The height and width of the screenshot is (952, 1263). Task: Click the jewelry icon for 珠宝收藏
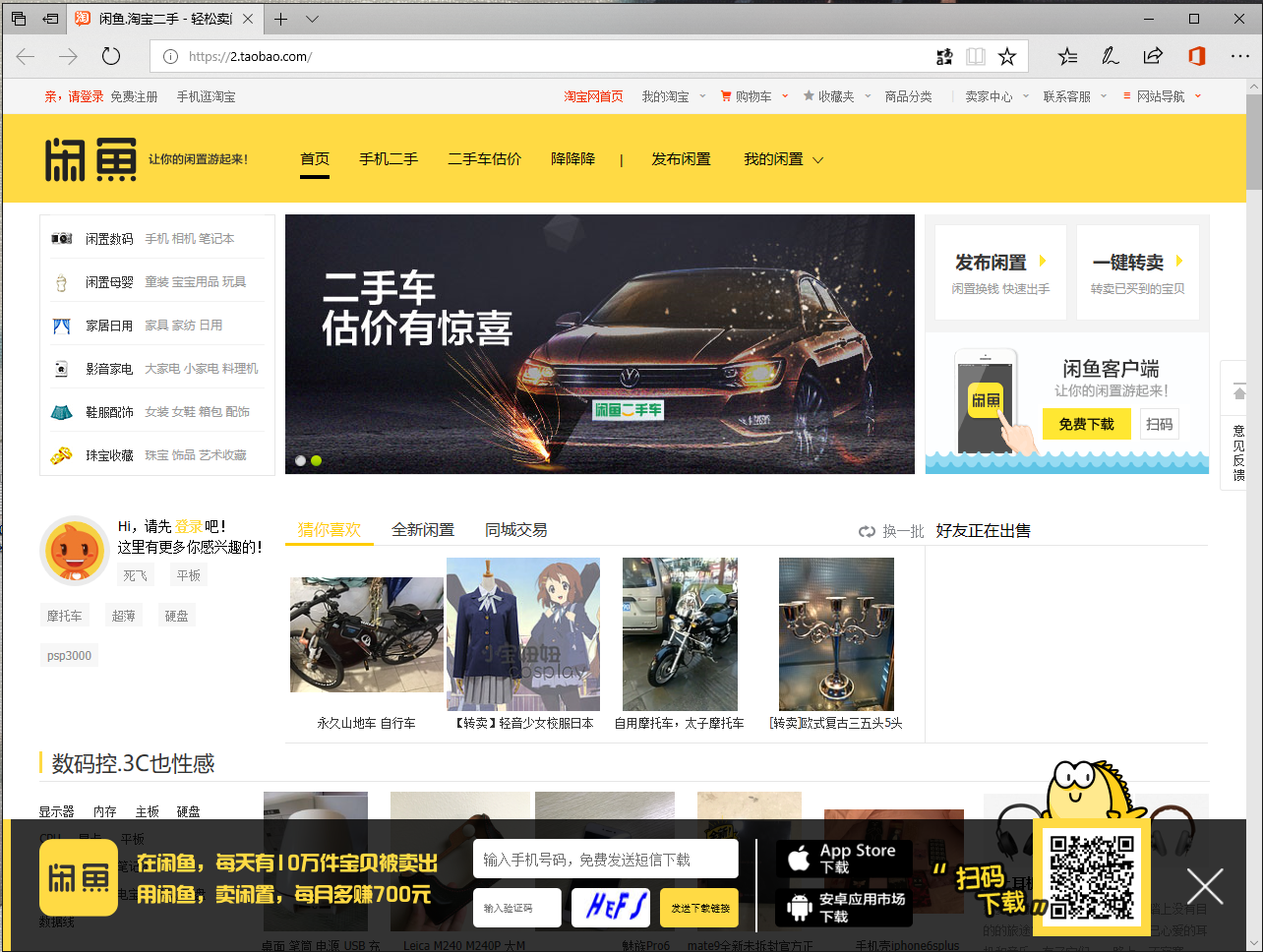[61, 455]
